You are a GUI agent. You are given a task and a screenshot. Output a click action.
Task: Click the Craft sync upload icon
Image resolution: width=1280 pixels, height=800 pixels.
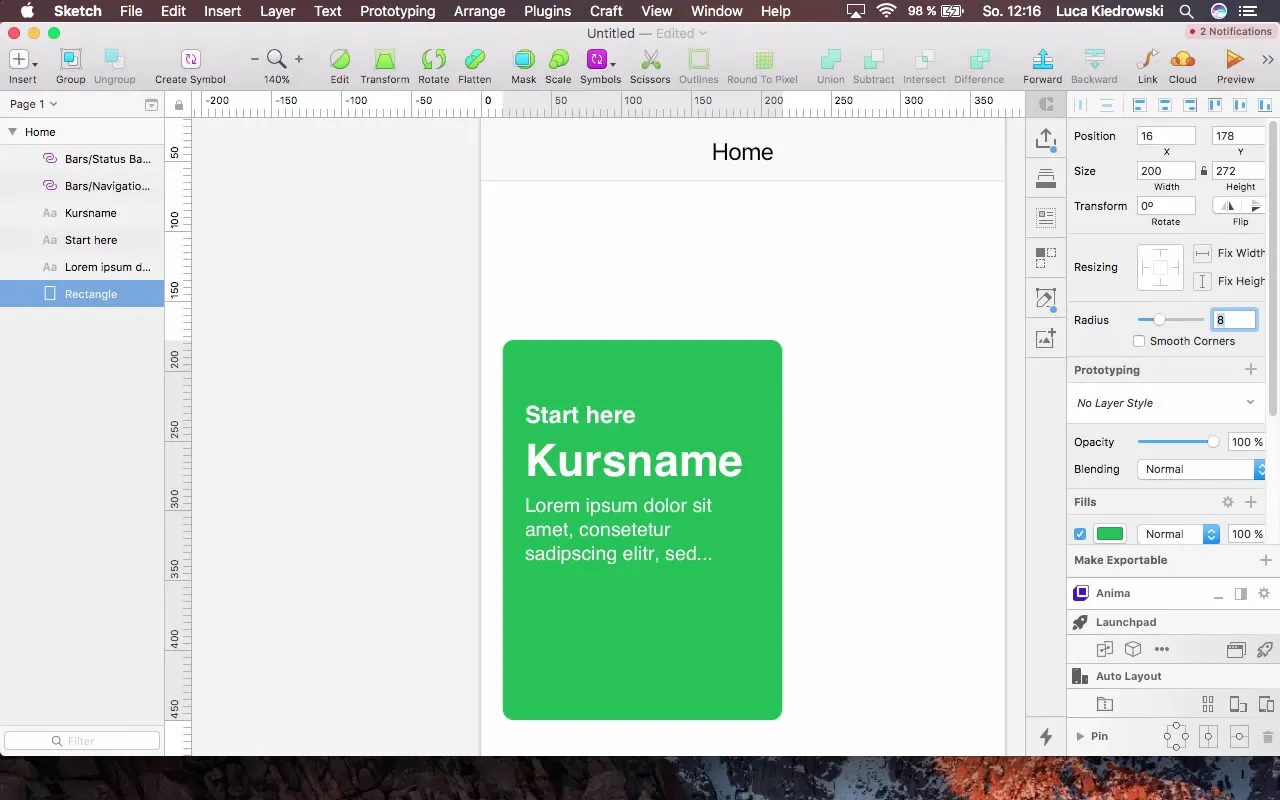(1046, 139)
